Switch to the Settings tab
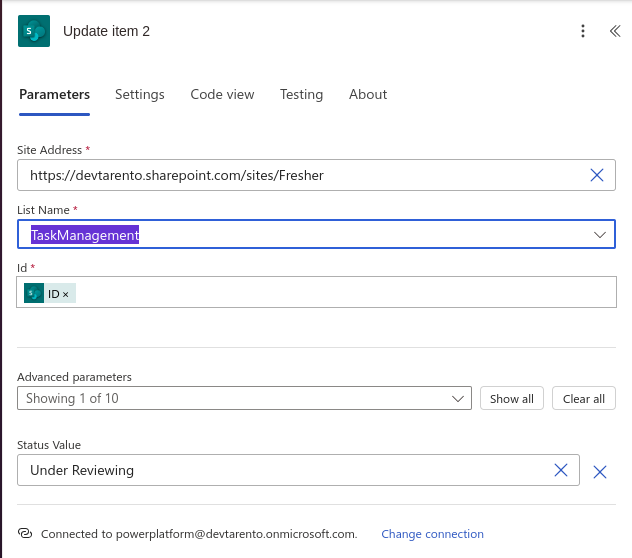This screenshot has width=632, height=558. click(x=140, y=95)
